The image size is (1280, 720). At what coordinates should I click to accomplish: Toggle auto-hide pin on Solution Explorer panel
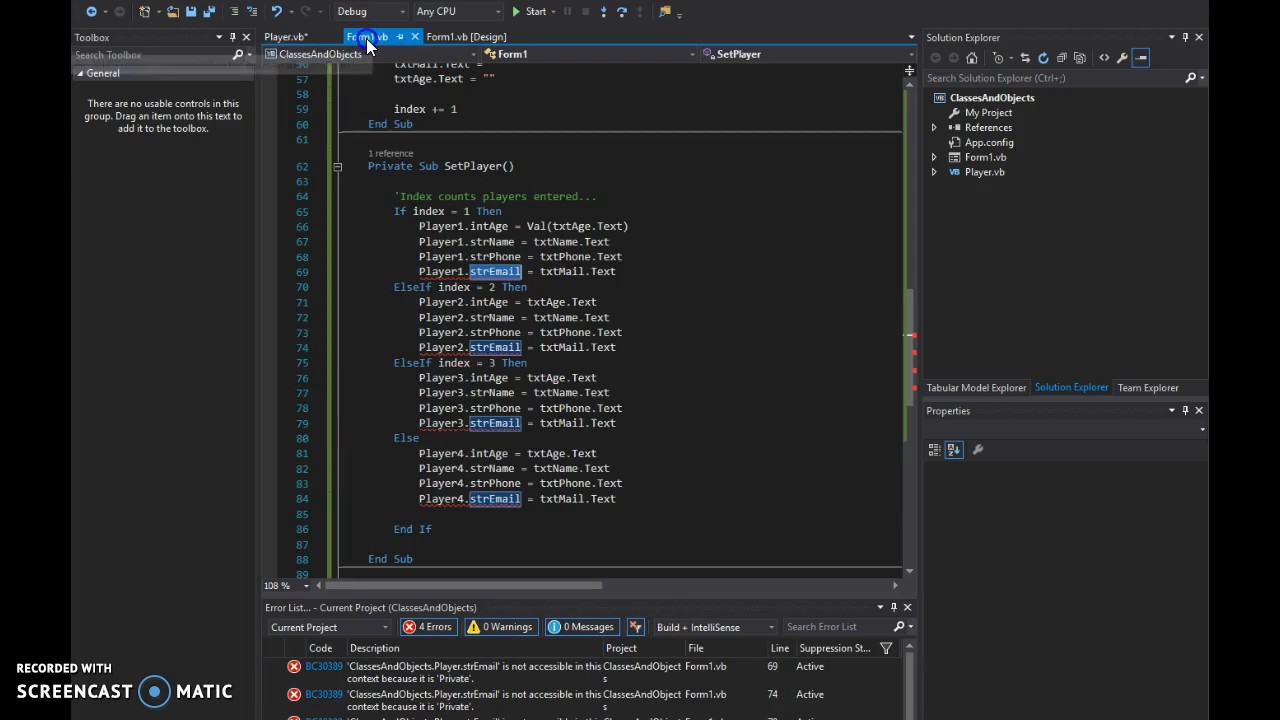click(x=1185, y=38)
